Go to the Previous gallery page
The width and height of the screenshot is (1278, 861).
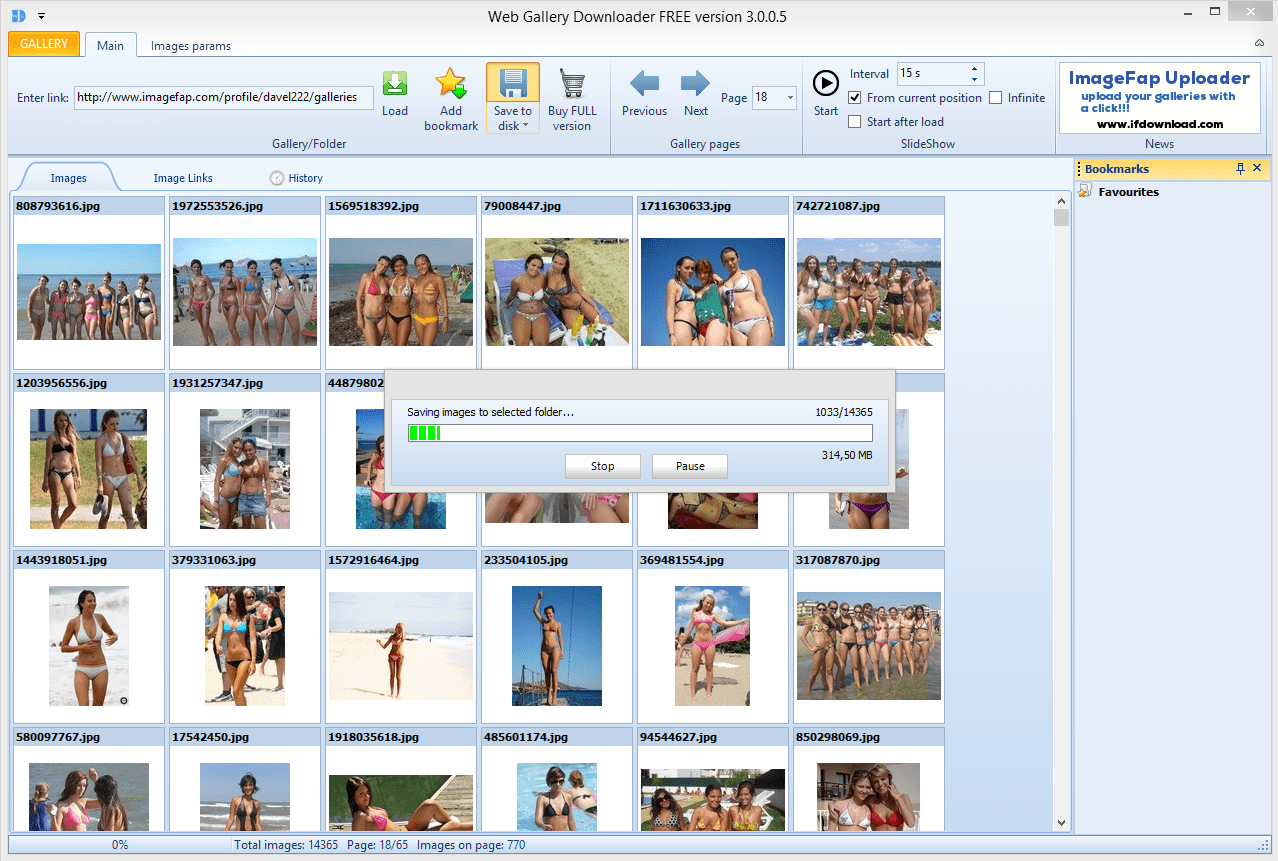click(644, 85)
